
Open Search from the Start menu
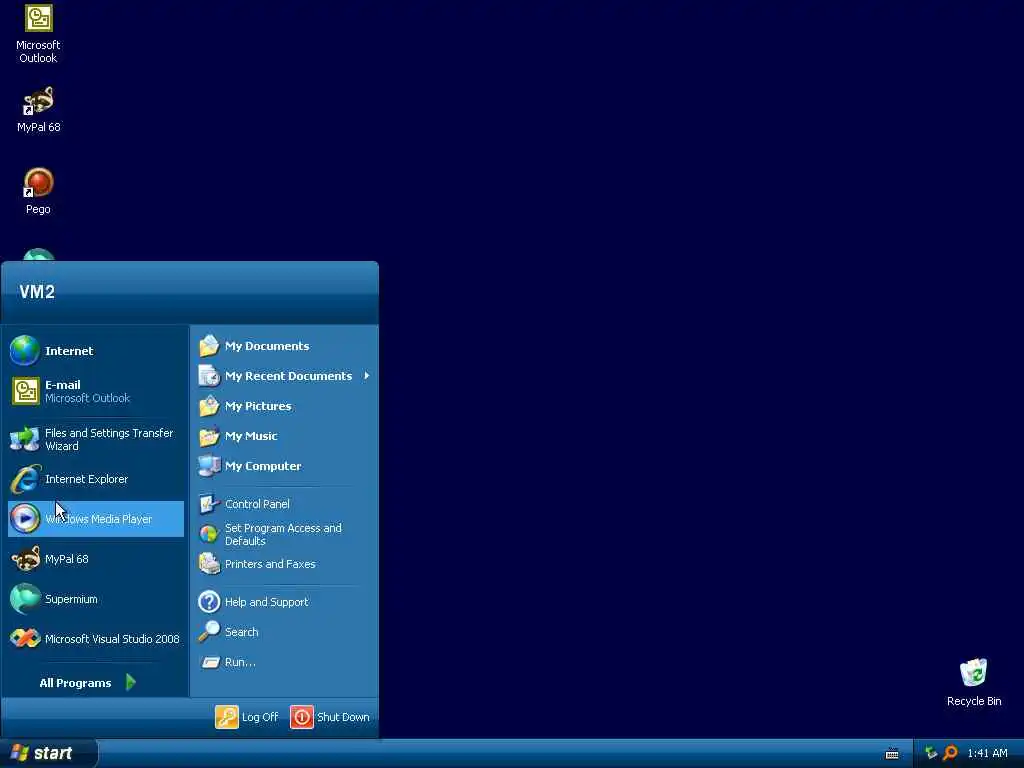(285, 632)
